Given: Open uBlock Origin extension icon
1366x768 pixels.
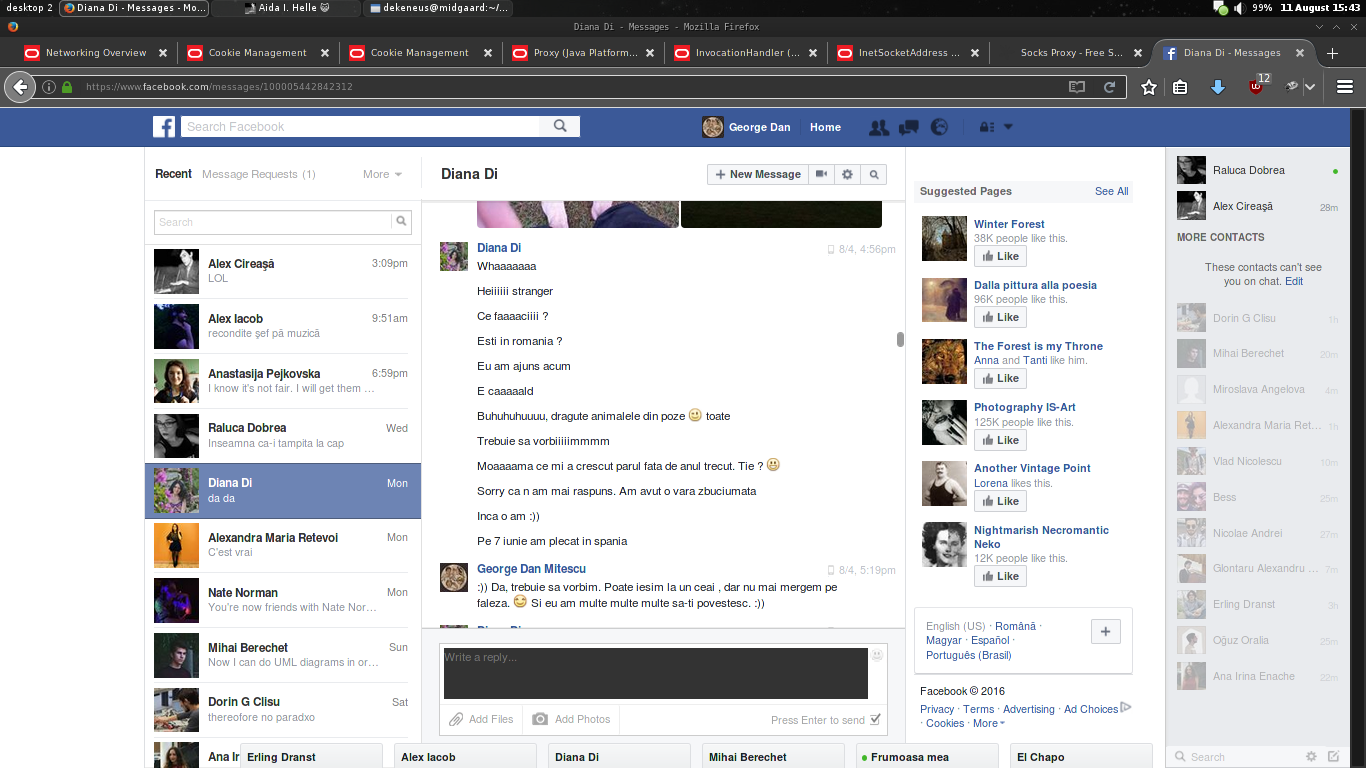Looking at the screenshot, I should click(1256, 86).
